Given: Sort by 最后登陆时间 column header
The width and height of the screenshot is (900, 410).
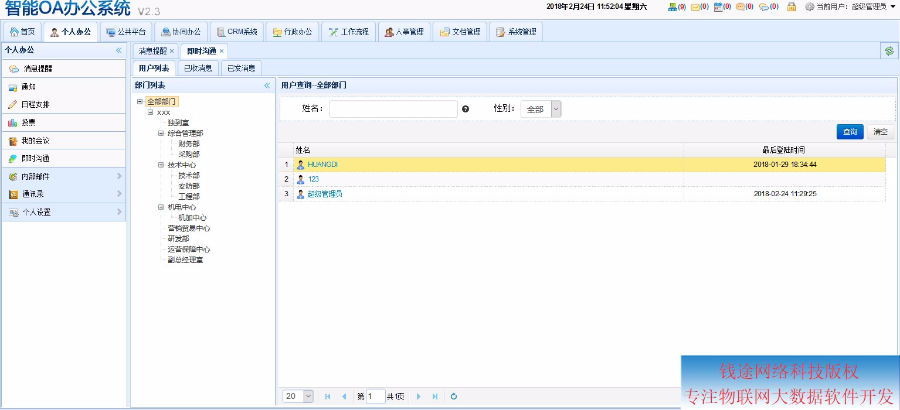Looking at the screenshot, I should [x=783, y=150].
